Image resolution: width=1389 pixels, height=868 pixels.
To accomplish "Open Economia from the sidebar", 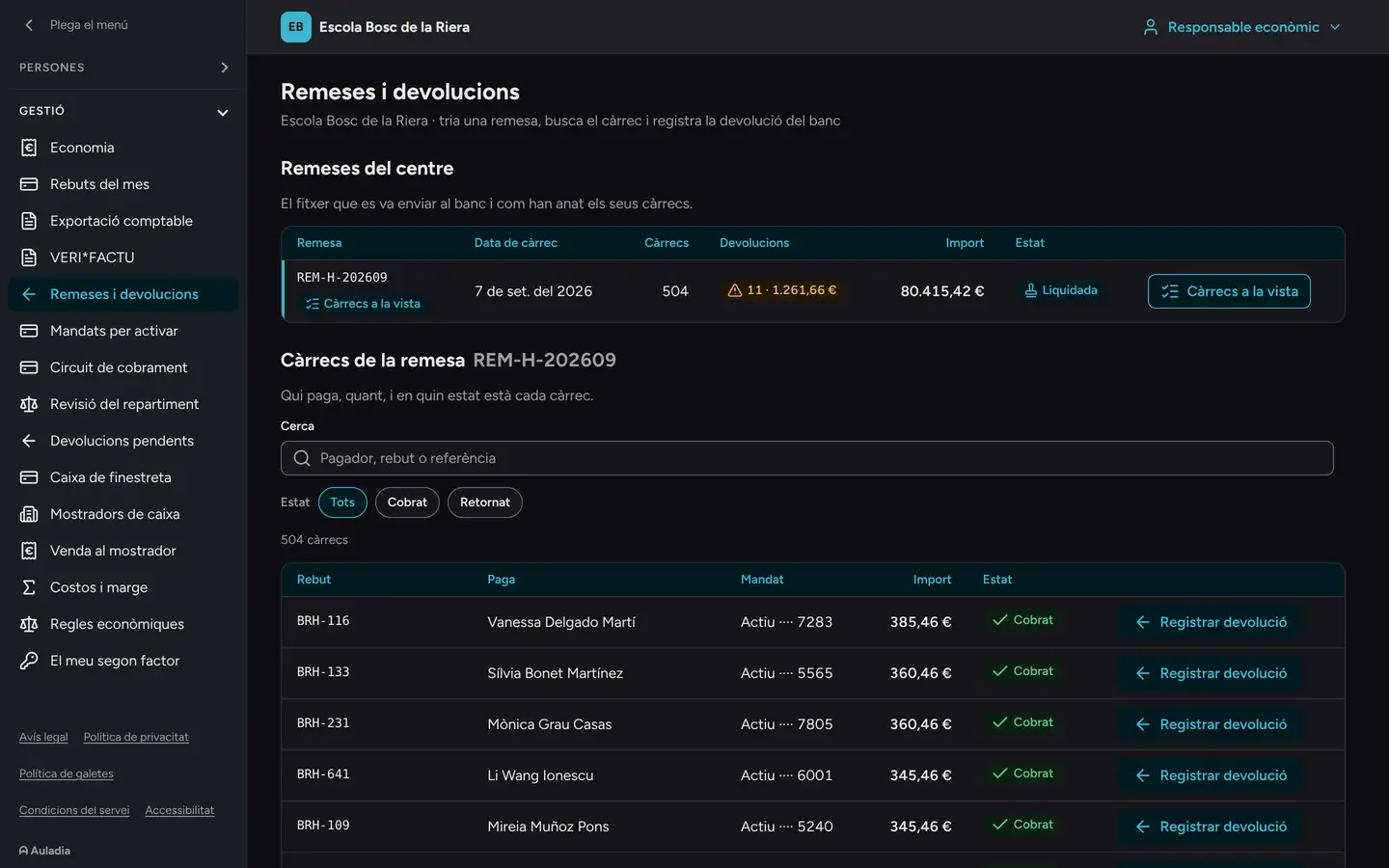I will [123, 148].
